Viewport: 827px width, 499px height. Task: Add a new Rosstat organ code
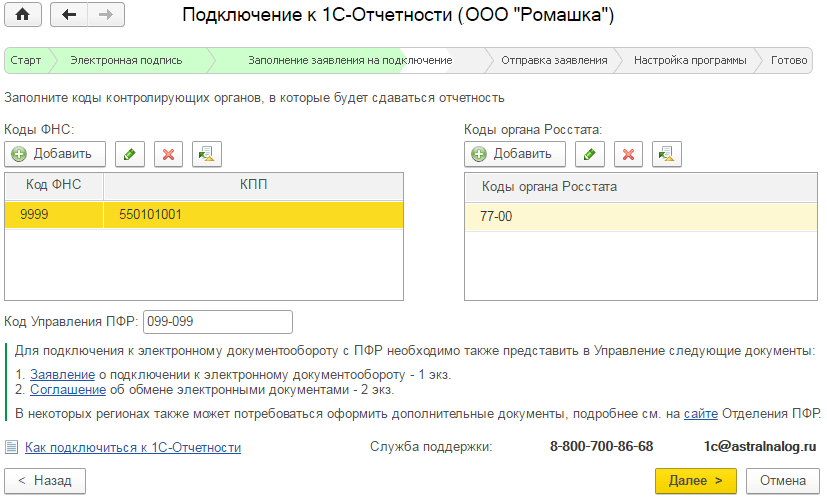[515, 154]
